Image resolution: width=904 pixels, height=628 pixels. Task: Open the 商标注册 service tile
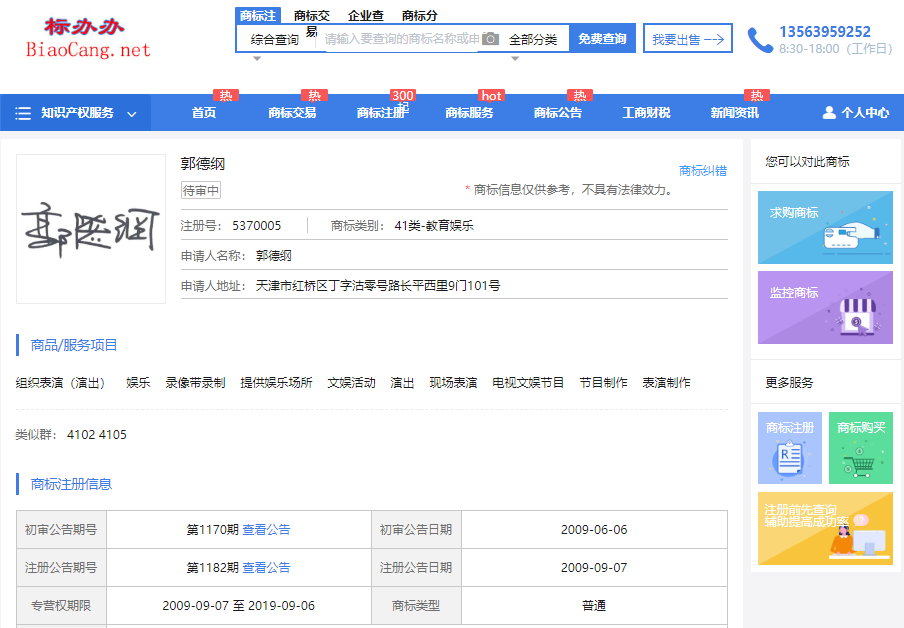(x=789, y=448)
